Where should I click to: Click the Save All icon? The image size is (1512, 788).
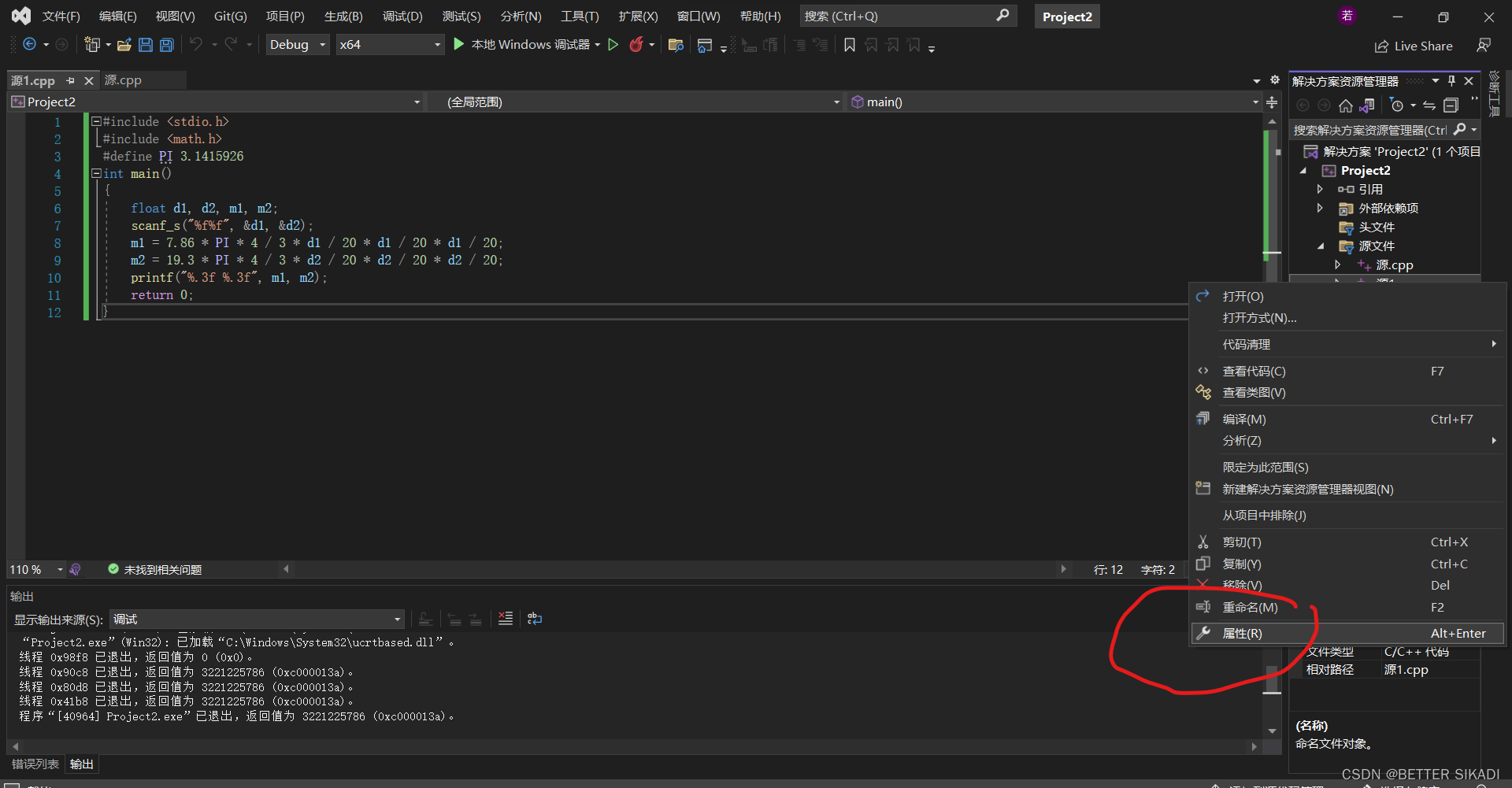pos(166,45)
